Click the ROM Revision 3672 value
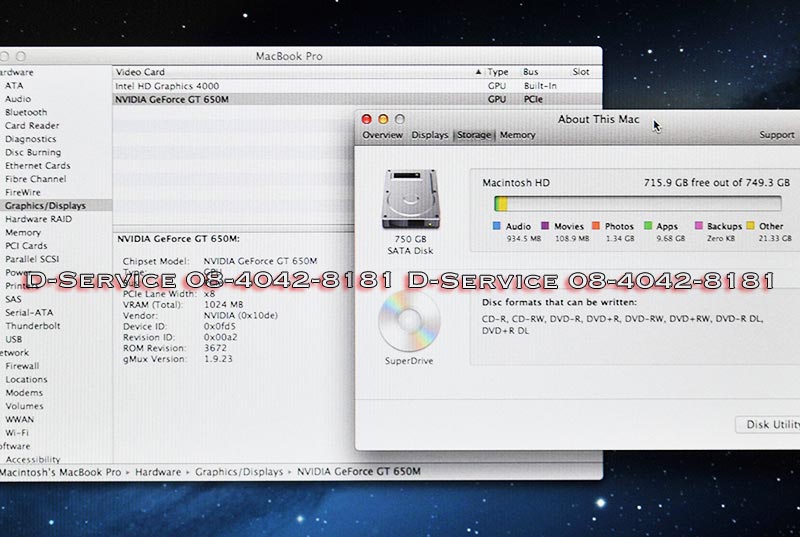The height and width of the screenshot is (537, 800). [x=215, y=348]
